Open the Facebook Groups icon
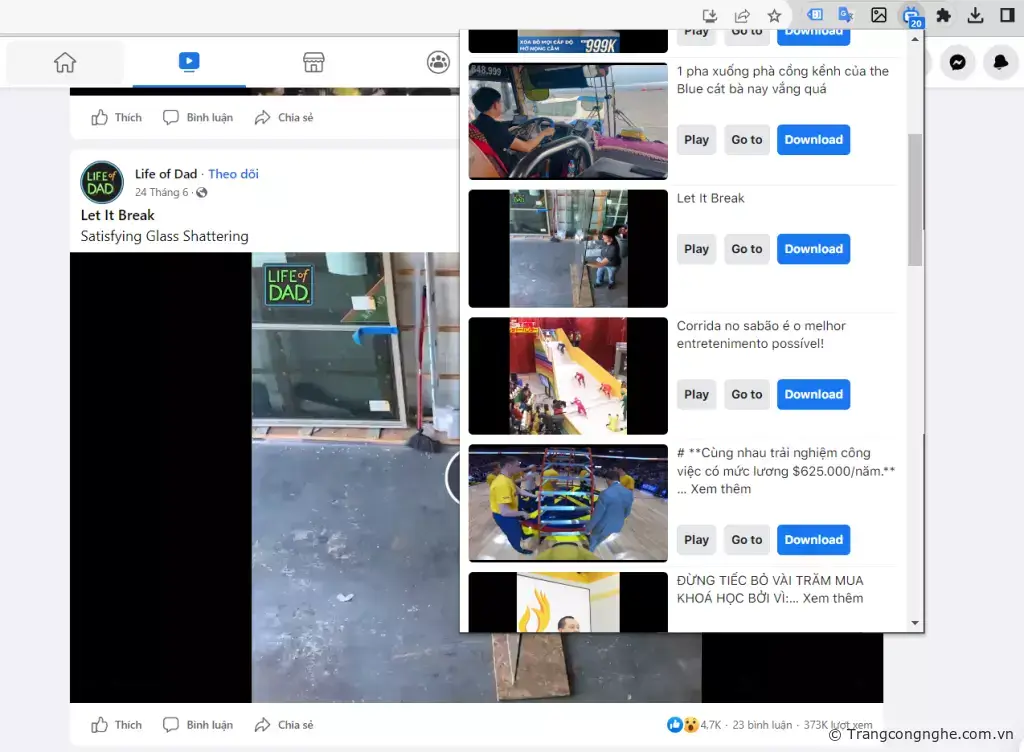The image size is (1024, 752). pos(438,63)
